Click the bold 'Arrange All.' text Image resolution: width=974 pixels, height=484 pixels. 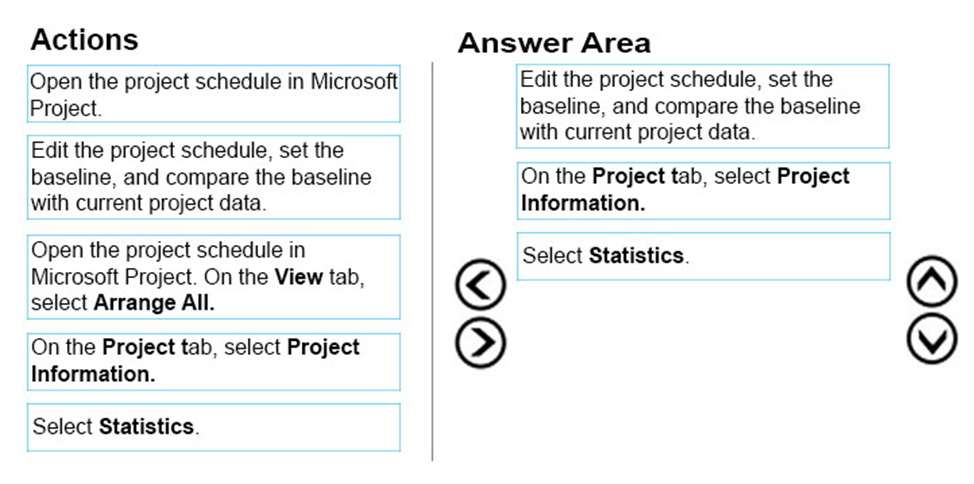pyautogui.click(x=154, y=303)
